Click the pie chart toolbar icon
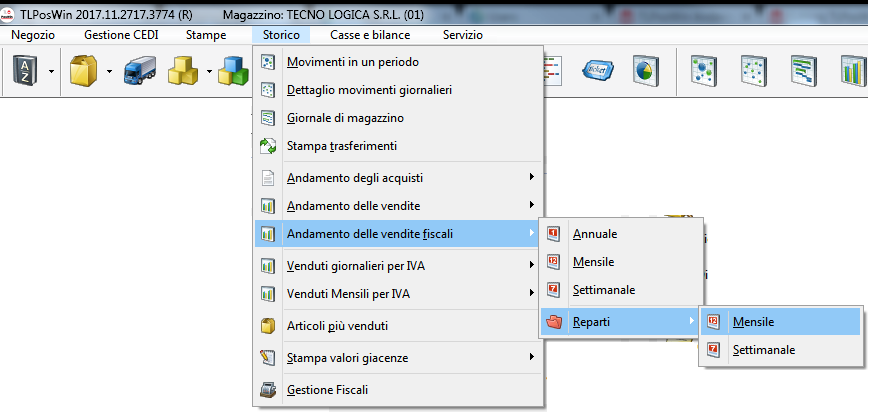The width and height of the screenshot is (870, 412). tap(645, 71)
